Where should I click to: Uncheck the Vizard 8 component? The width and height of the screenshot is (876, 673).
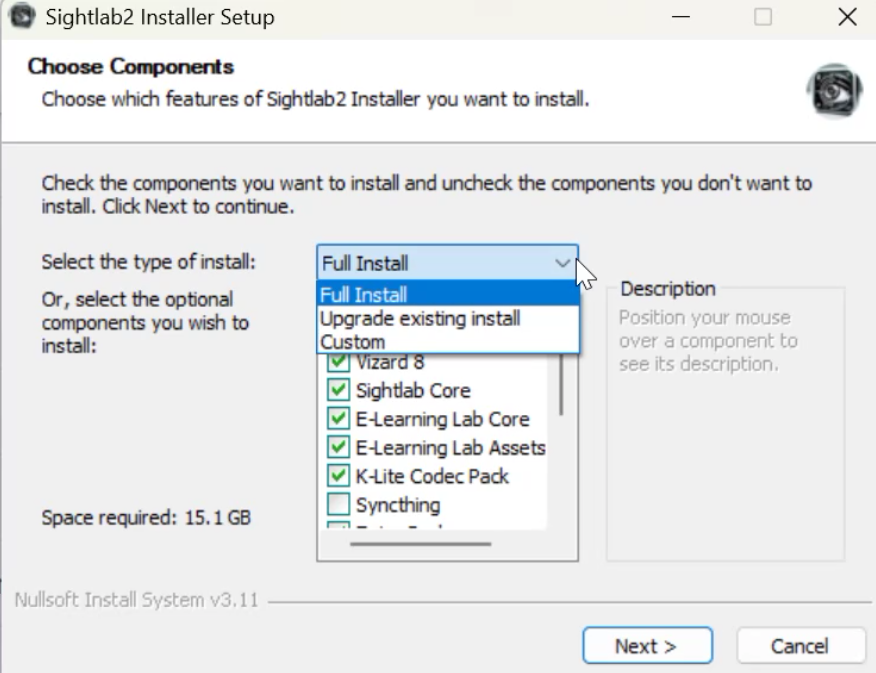[338, 362]
